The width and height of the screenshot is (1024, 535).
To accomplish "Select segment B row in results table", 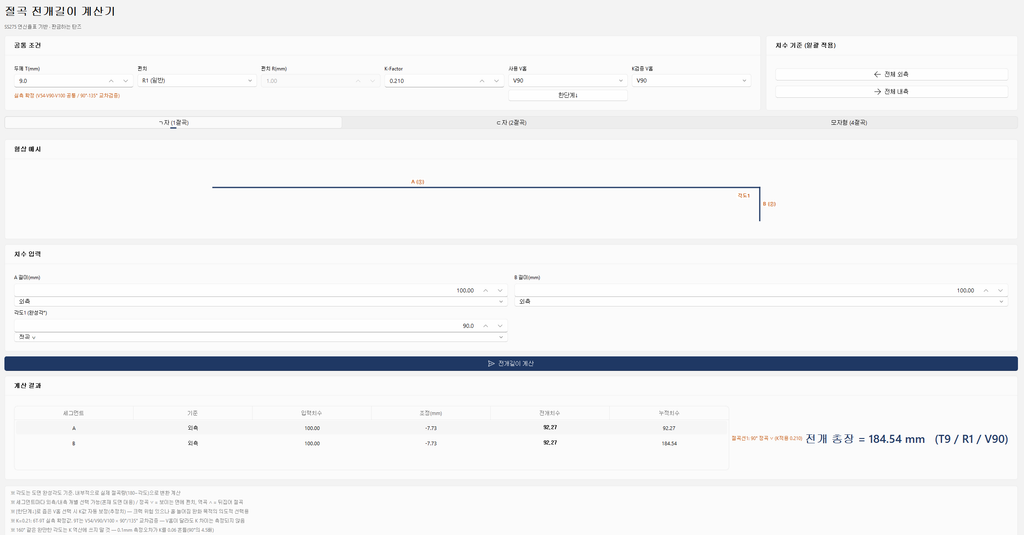I will point(371,444).
